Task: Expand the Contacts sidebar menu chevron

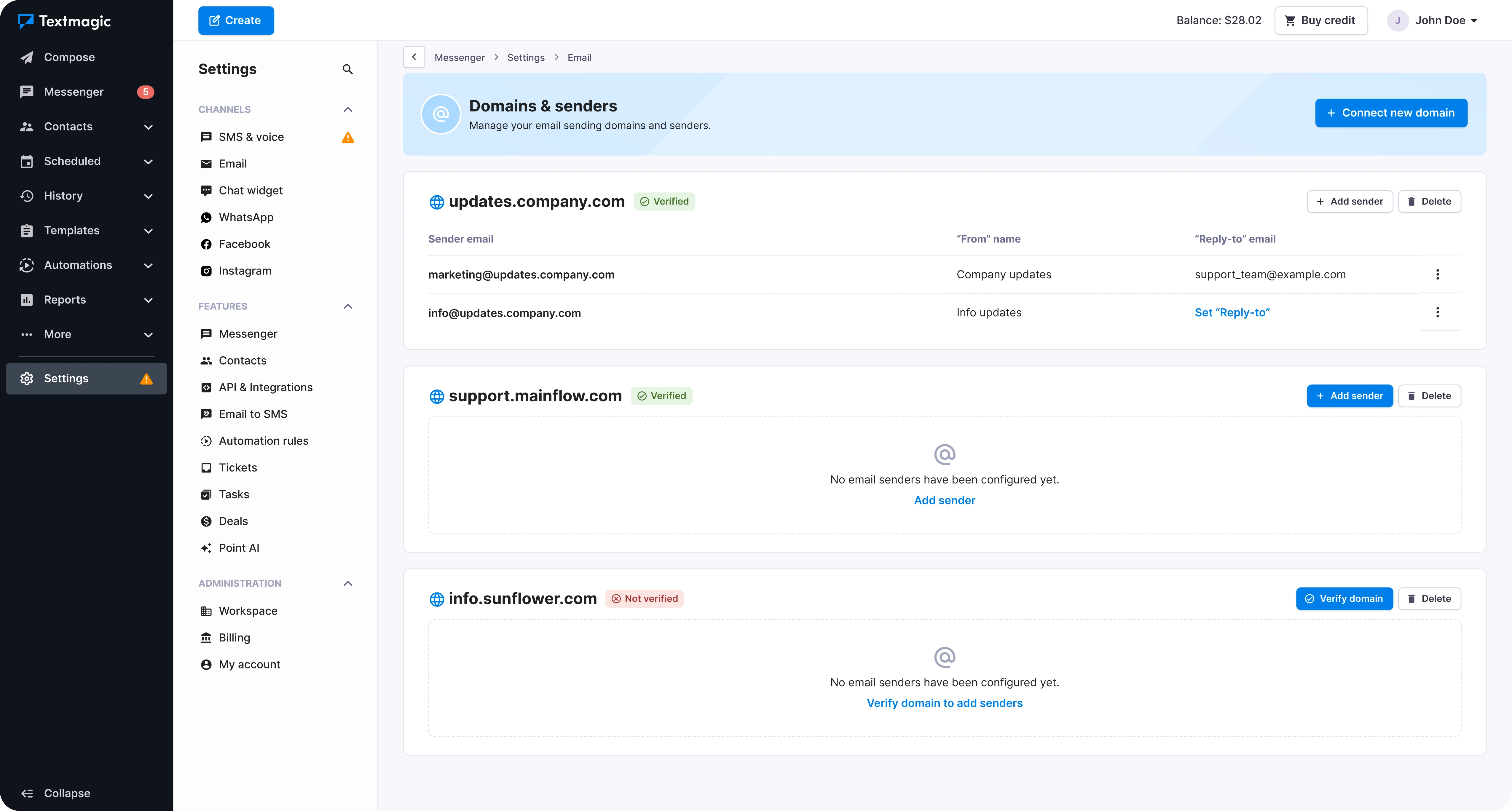Action: [149, 127]
